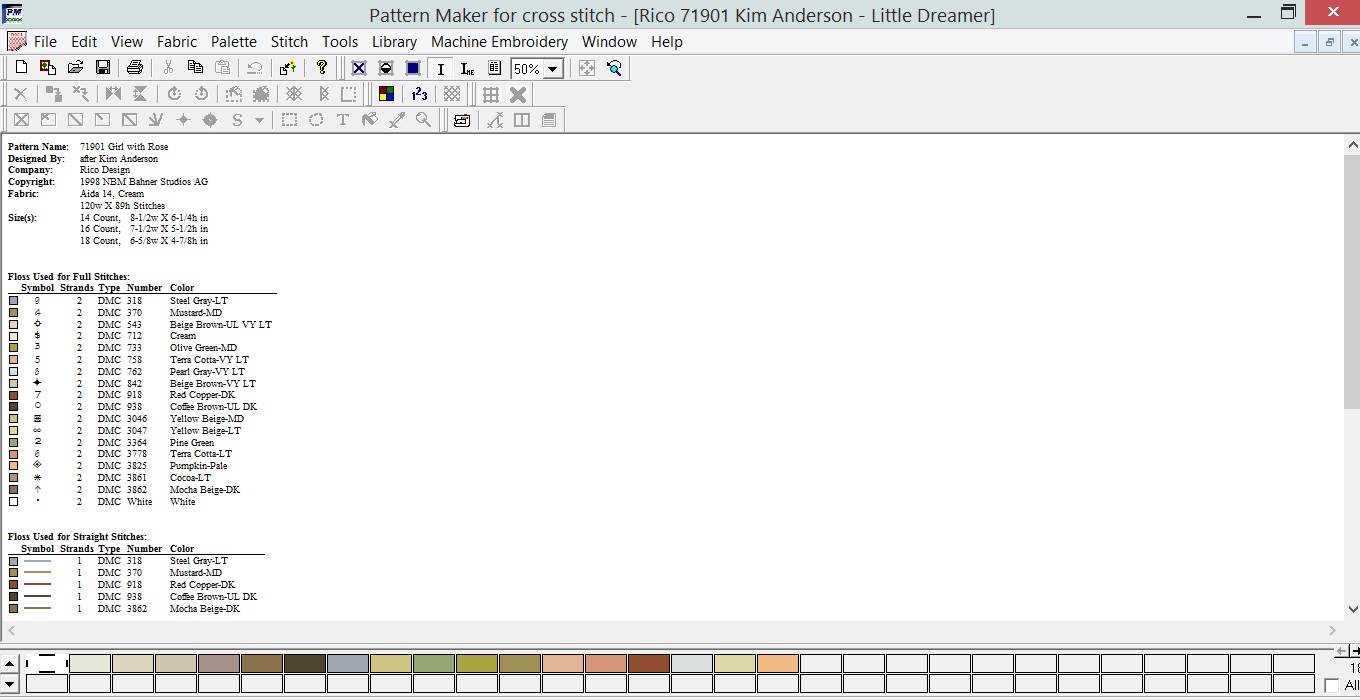Open the File menu
1360x700 pixels.
pyautogui.click(x=45, y=42)
